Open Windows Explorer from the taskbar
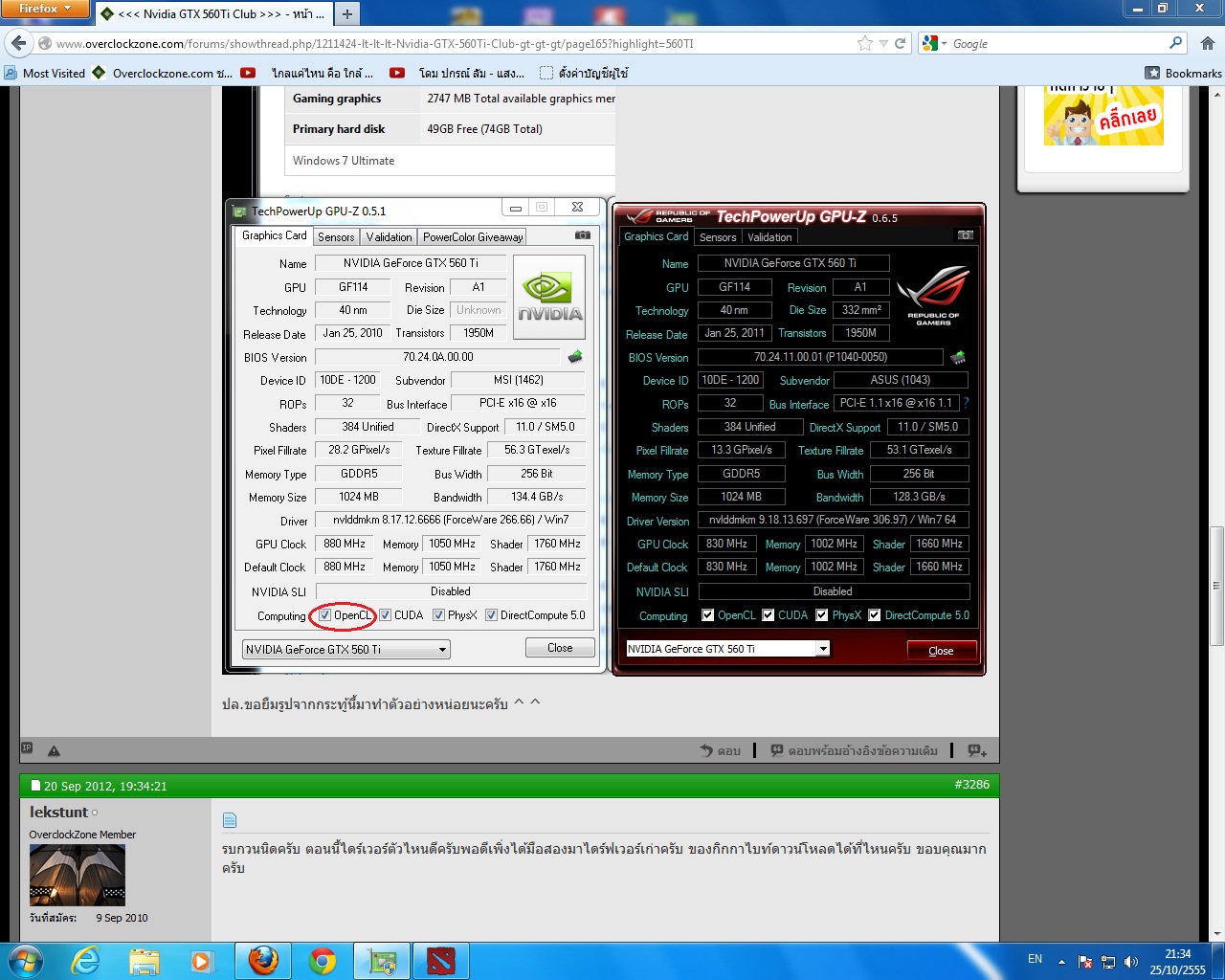 click(x=144, y=961)
